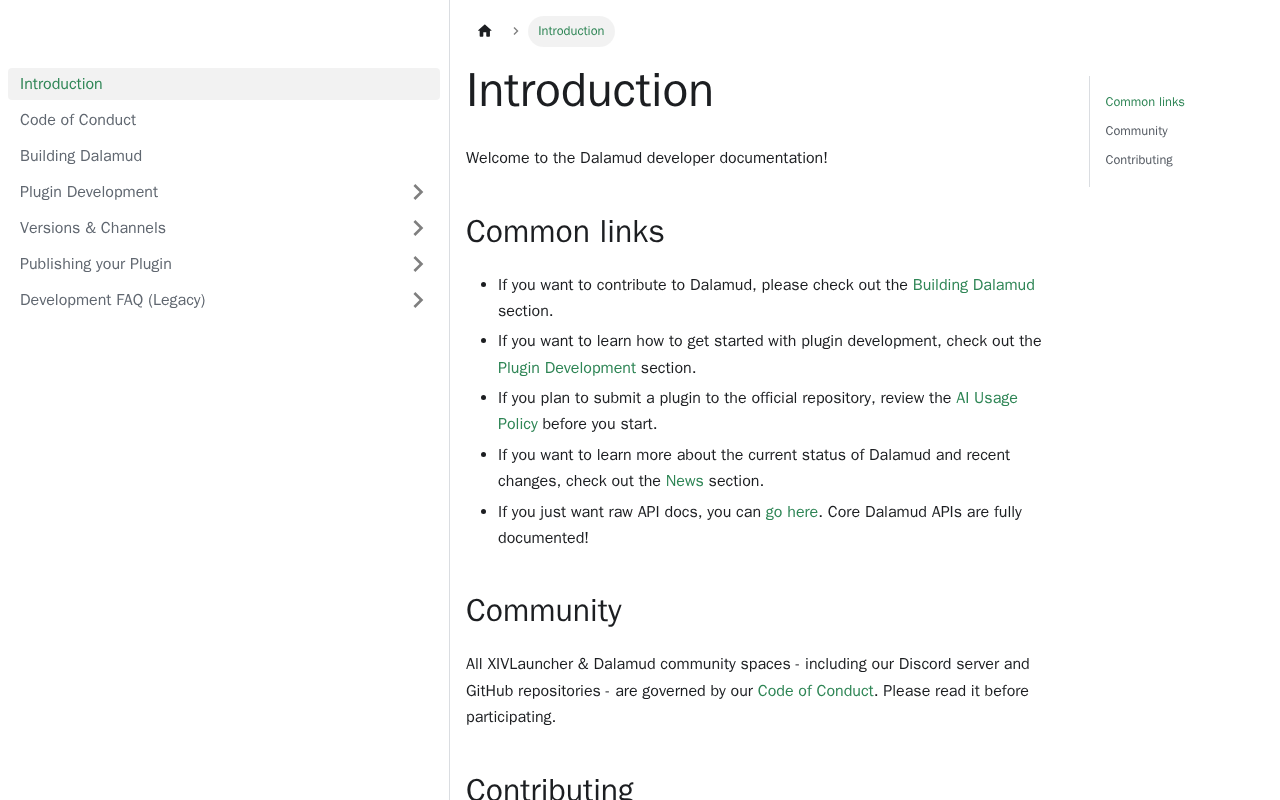Click the home icon in breadcrumbs

485,31
